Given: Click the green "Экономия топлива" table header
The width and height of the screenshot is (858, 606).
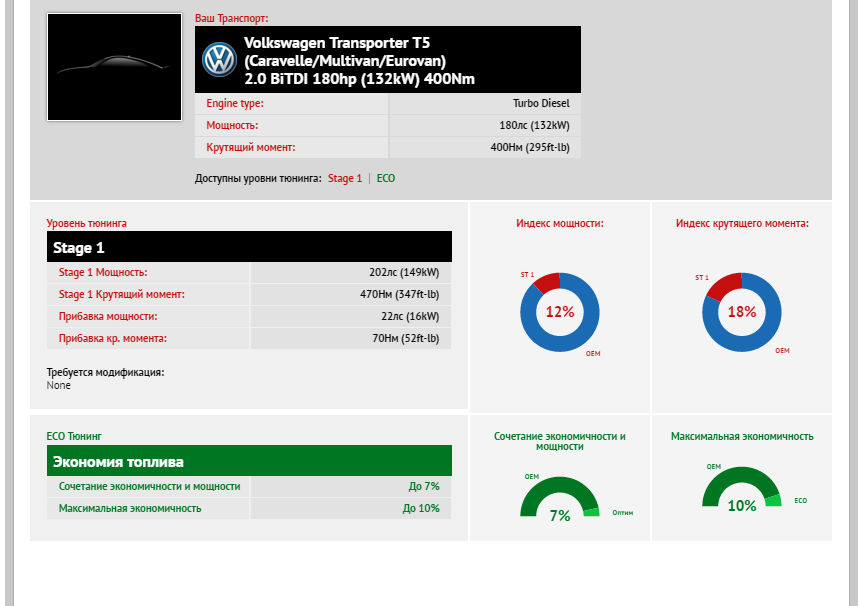Looking at the screenshot, I should [x=250, y=461].
